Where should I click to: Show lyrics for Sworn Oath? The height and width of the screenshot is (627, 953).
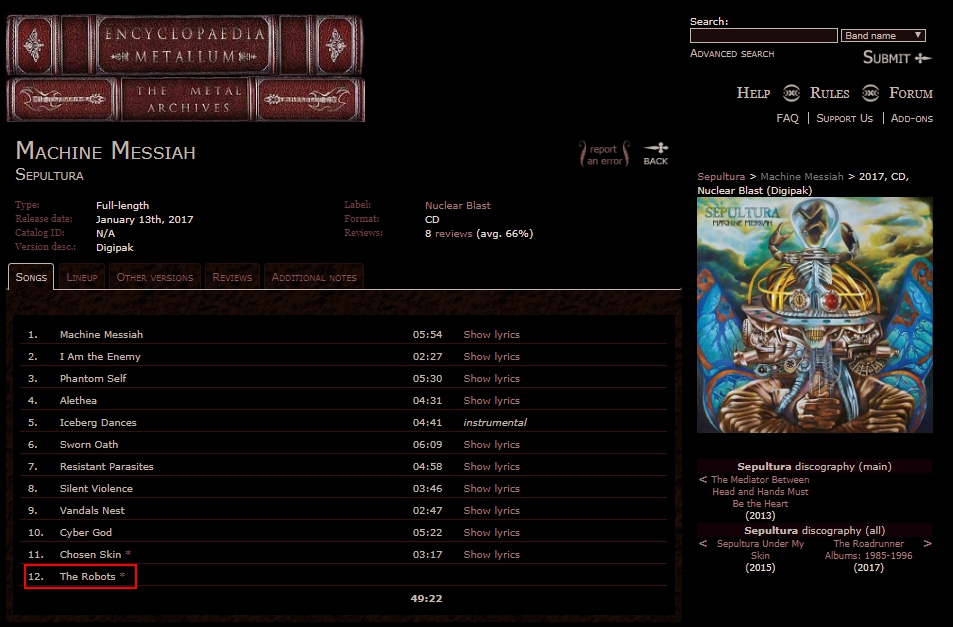point(492,445)
